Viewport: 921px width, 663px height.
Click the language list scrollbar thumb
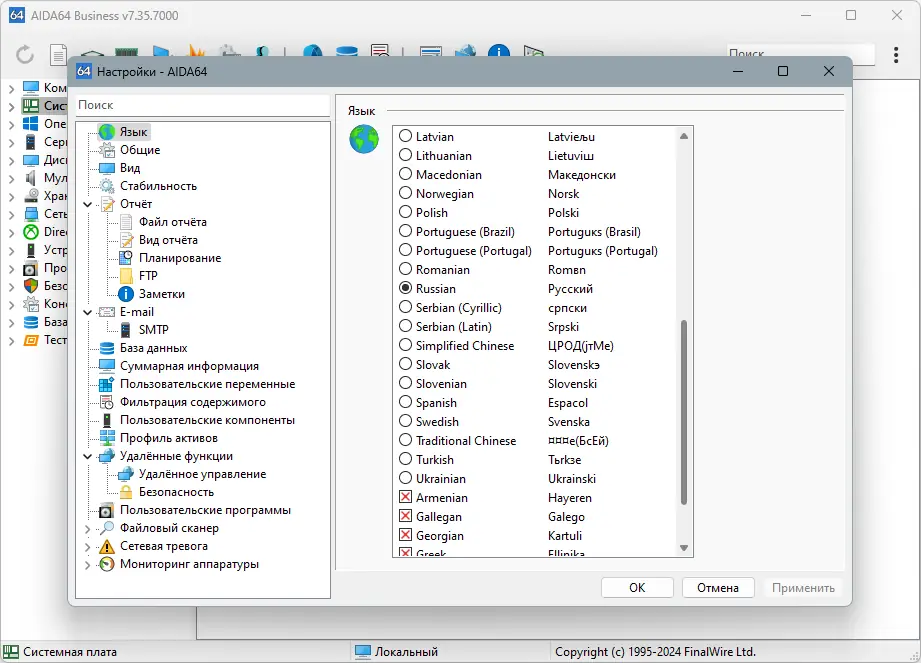click(x=684, y=412)
